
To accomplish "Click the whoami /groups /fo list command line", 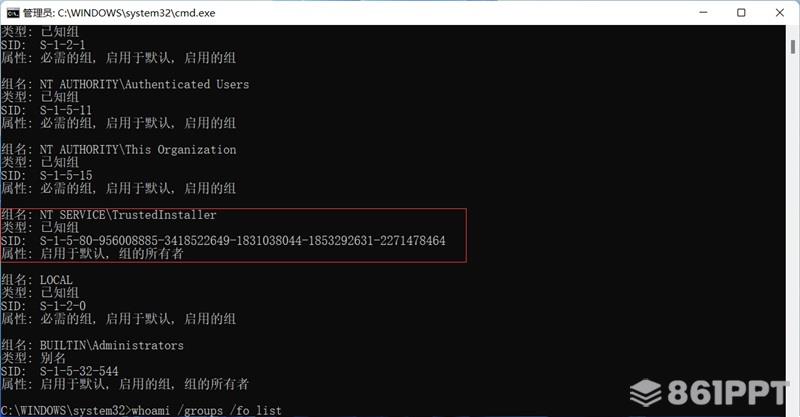I will 141,410.
